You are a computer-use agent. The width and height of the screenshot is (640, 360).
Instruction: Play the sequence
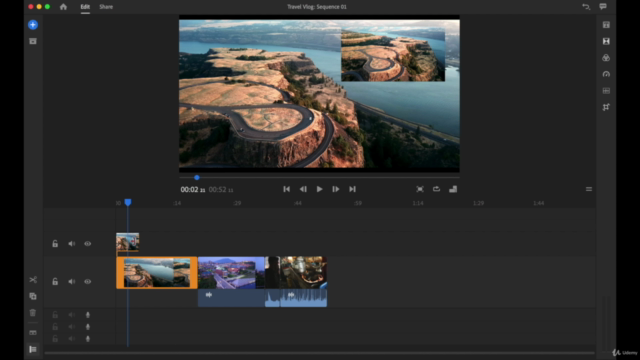pyautogui.click(x=319, y=189)
